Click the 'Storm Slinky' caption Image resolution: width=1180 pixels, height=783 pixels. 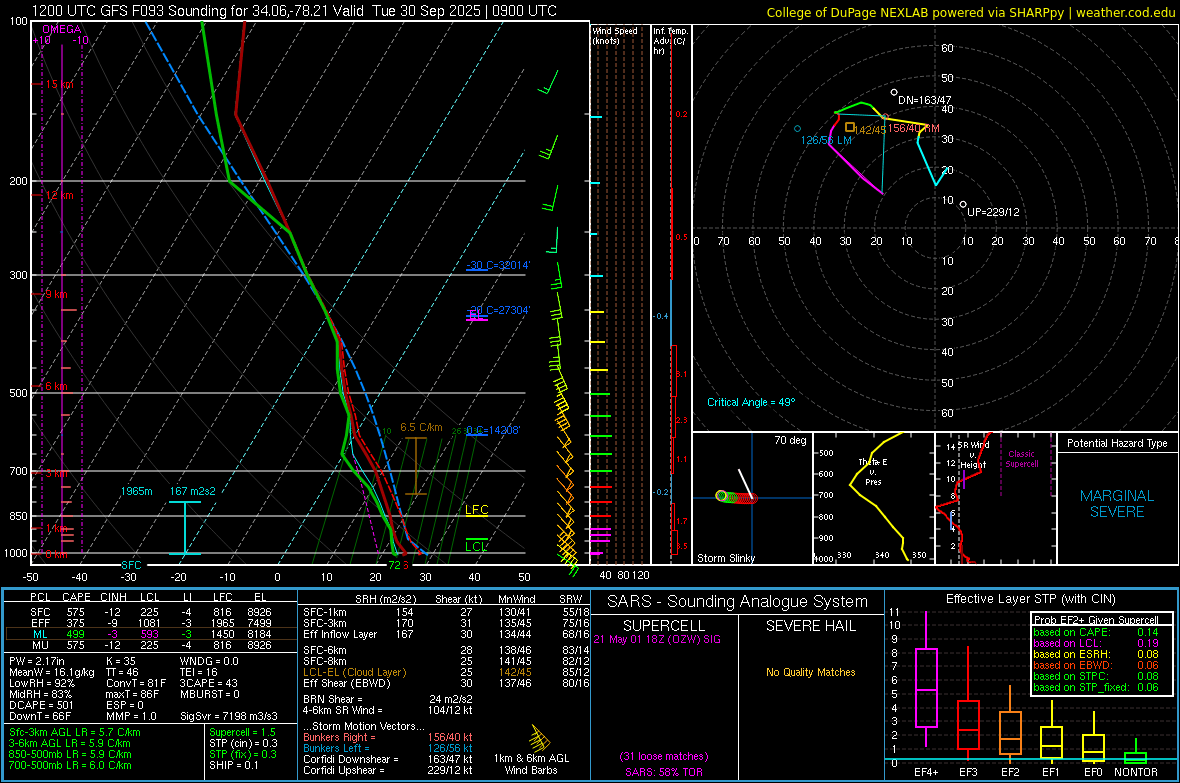coord(725,558)
